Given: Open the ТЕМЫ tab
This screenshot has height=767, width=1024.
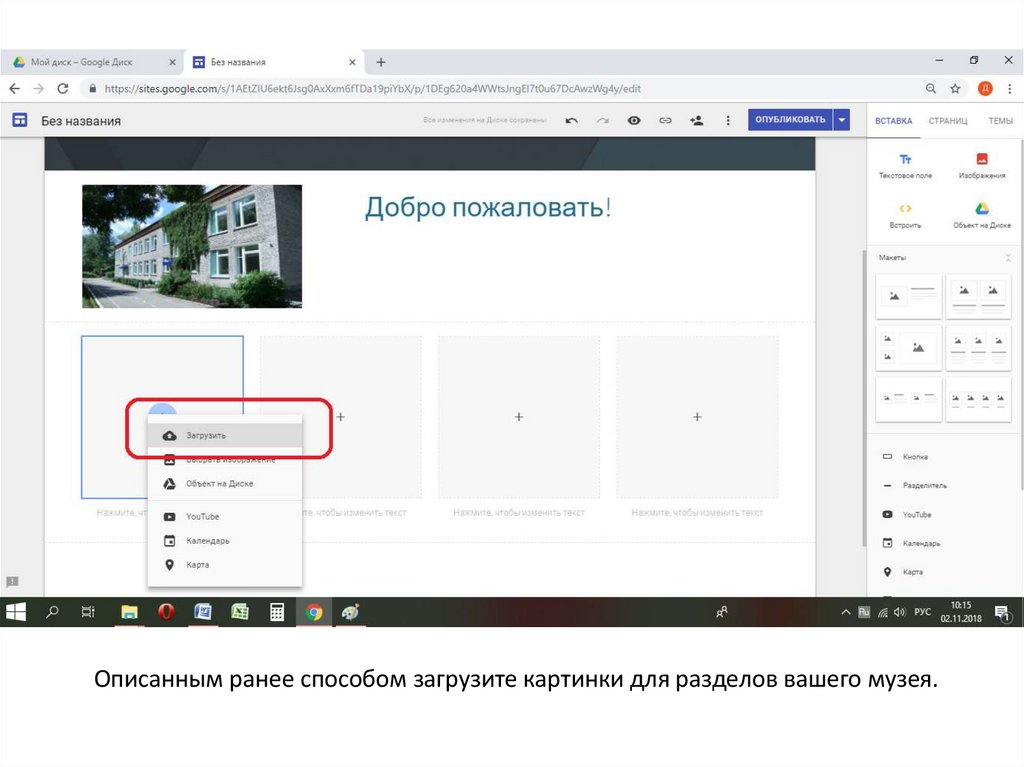Looking at the screenshot, I should [1000, 120].
